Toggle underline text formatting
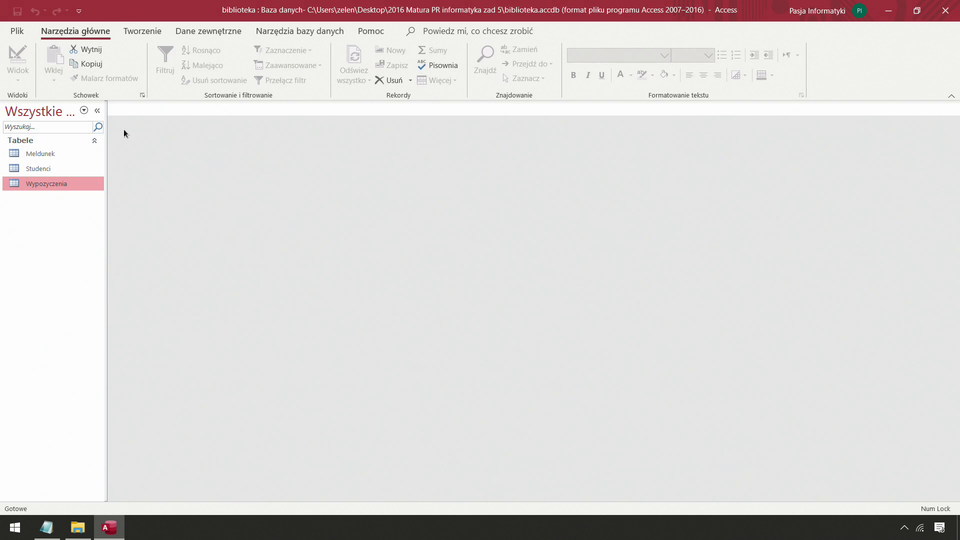The image size is (960, 540). click(x=601, y=75)
